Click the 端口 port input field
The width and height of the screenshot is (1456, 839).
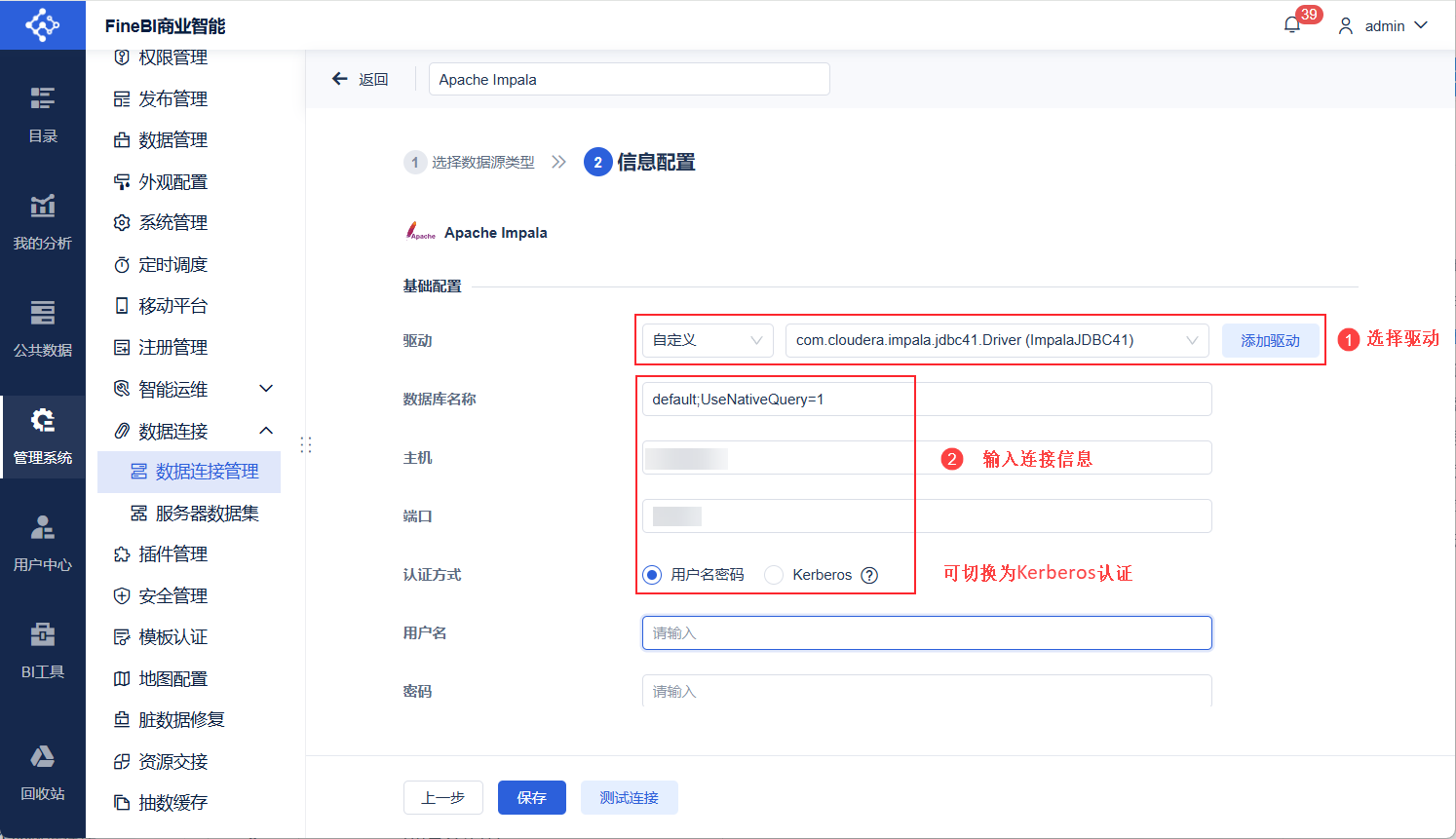927,515
